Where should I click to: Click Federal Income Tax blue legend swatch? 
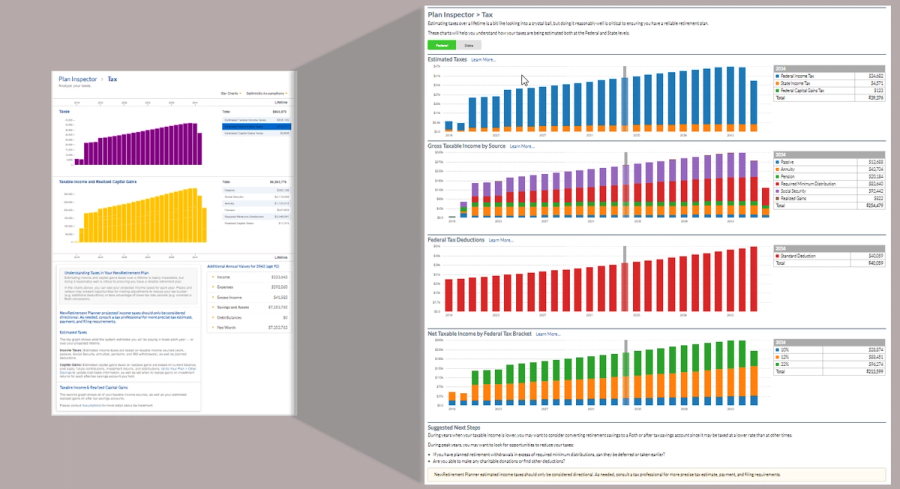tap(778, 76)
